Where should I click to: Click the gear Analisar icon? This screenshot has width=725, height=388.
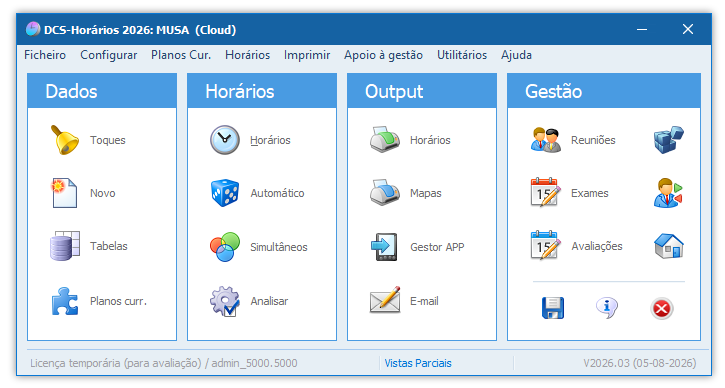[225, 302]
